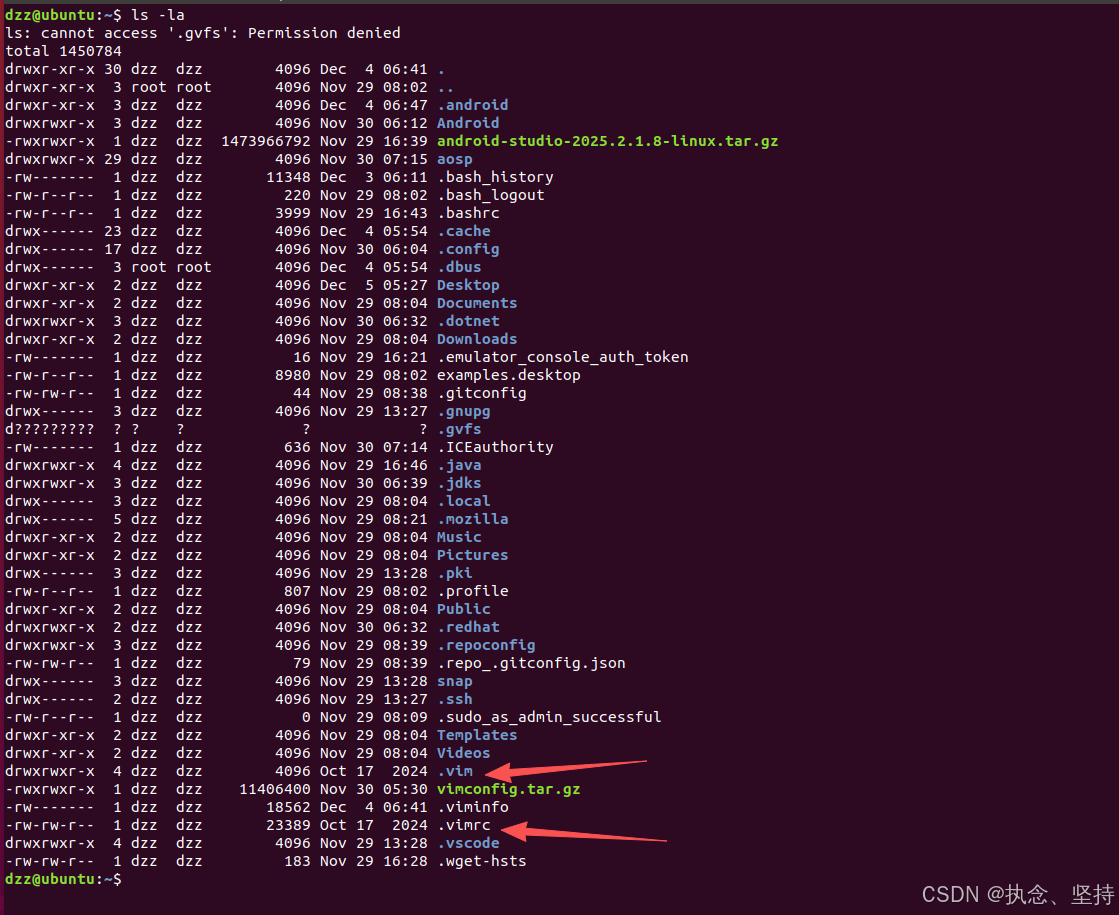Select the .pki directory name
1119x915 pixels.
[455, 572]
